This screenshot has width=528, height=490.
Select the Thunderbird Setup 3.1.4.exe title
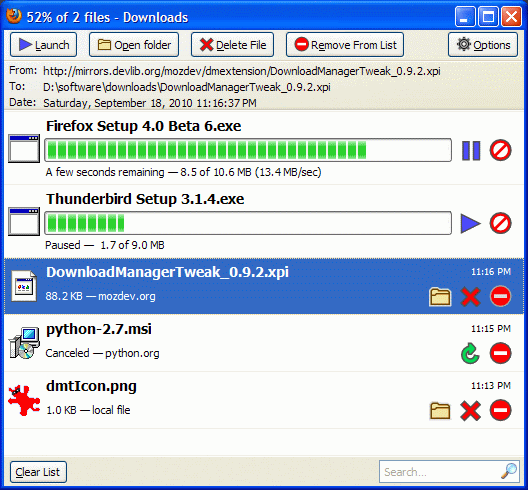pyautogui.click(x=145, y=199)
